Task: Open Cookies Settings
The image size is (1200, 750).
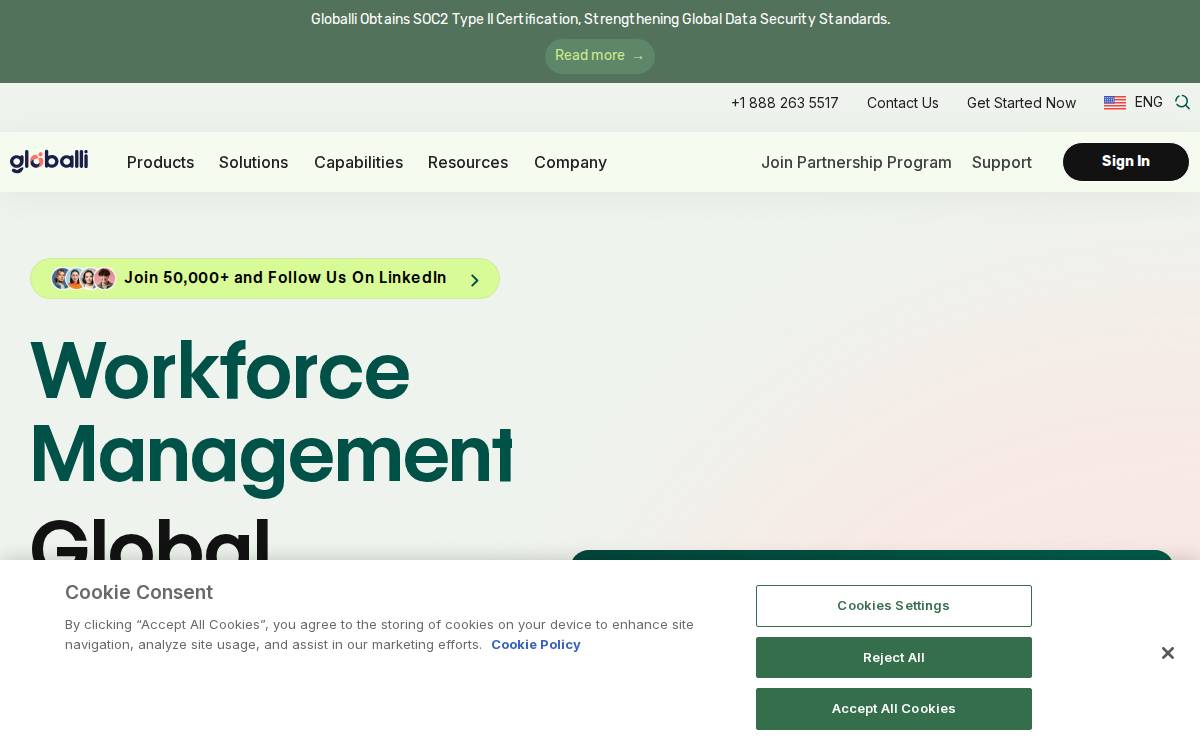Action: 894,606
